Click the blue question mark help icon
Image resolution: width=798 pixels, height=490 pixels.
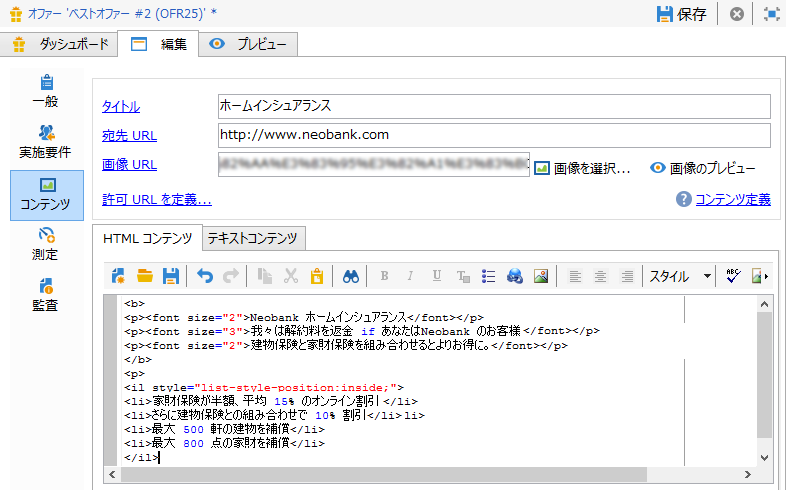tap(683, 199)
